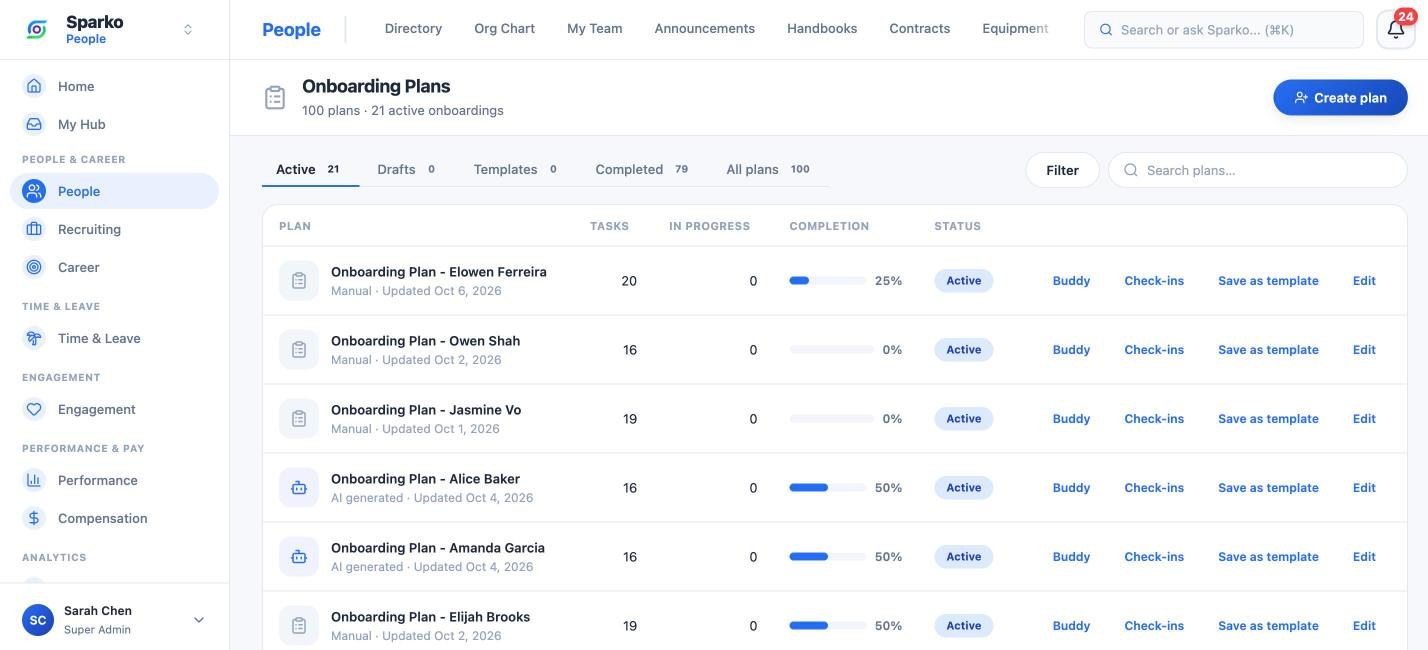Open Check-ins for Owen Shah
1428x650 pixels.
pyautogui.click(x=1154, y=350)
